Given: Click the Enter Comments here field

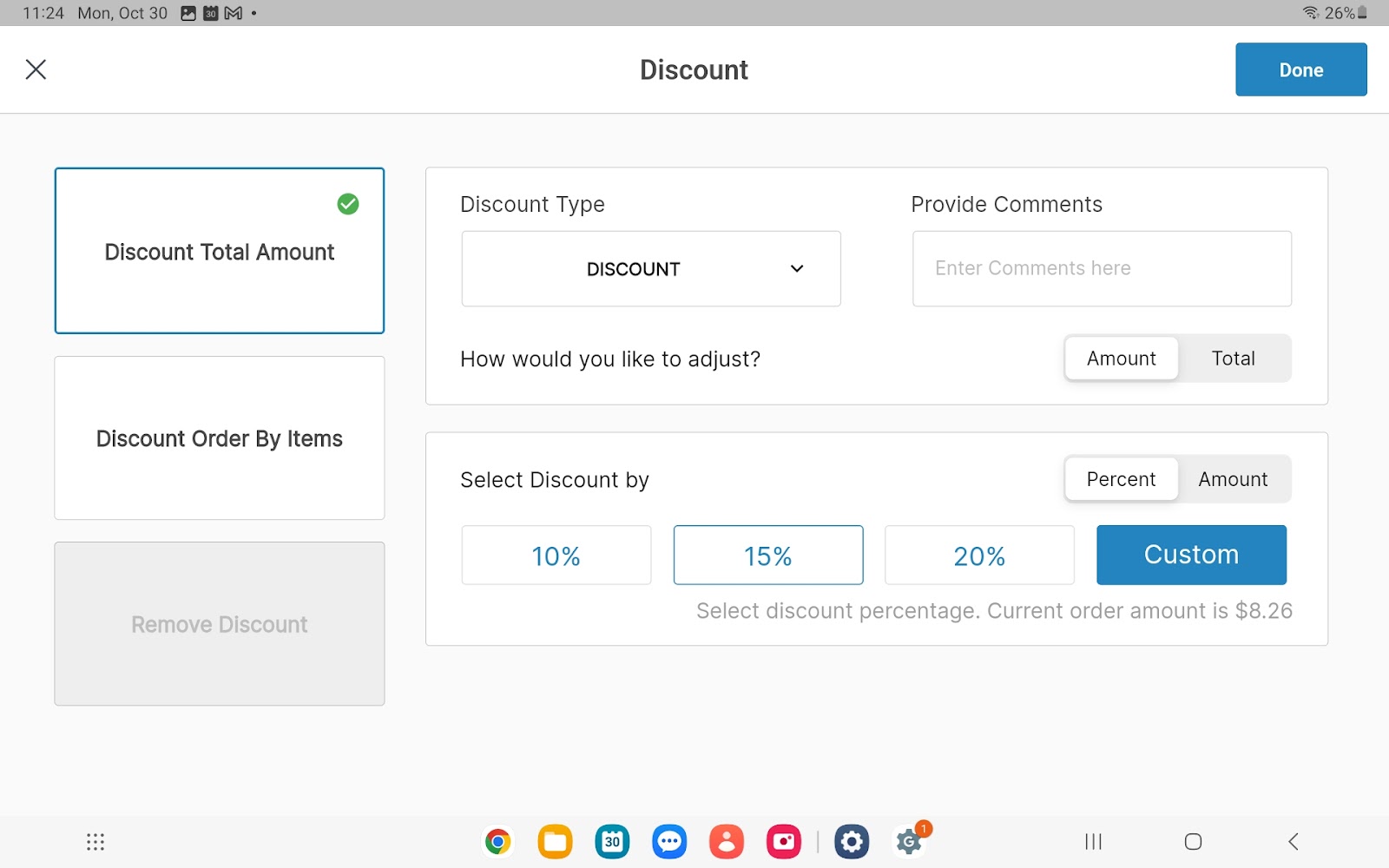Looking at the screenshot, I should coord(1101,269).
